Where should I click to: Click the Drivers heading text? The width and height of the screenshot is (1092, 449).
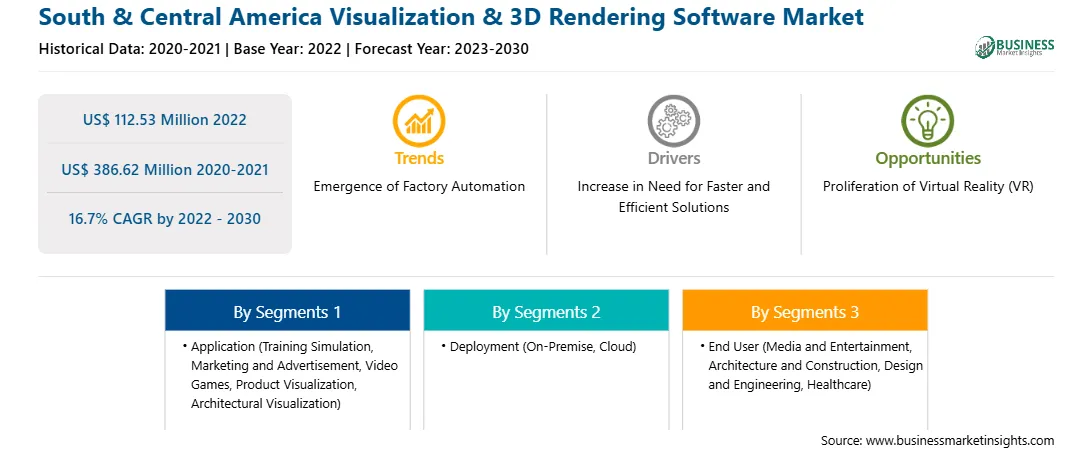(x=673, y=159)
